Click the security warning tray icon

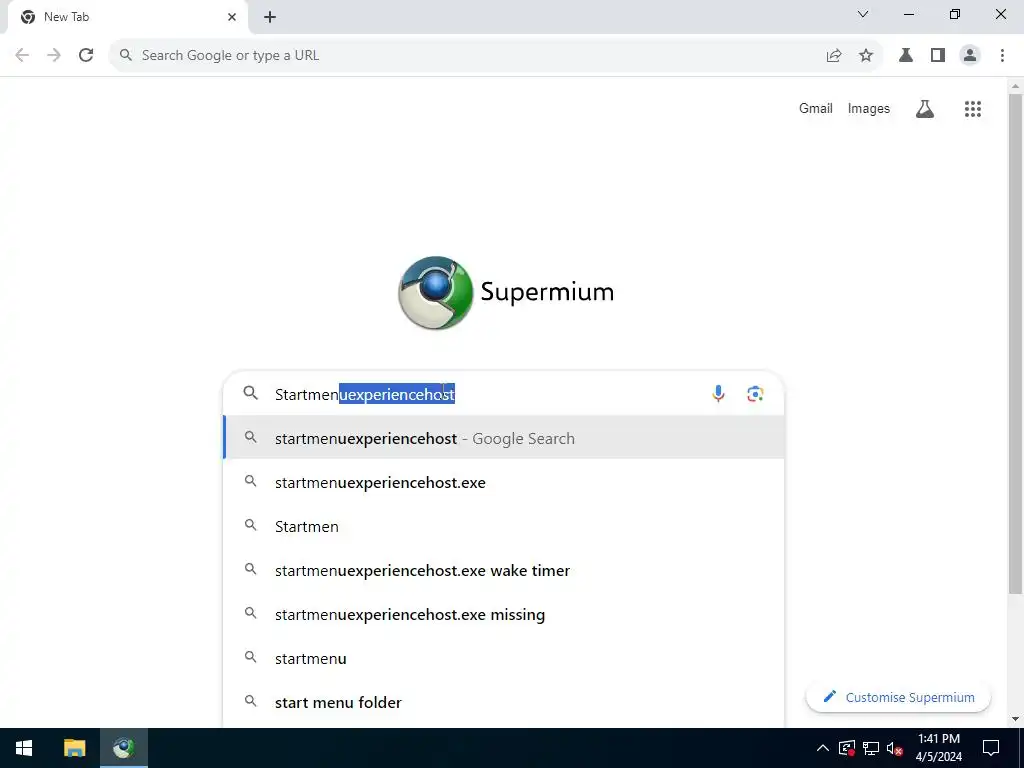(x=847, y=748)
